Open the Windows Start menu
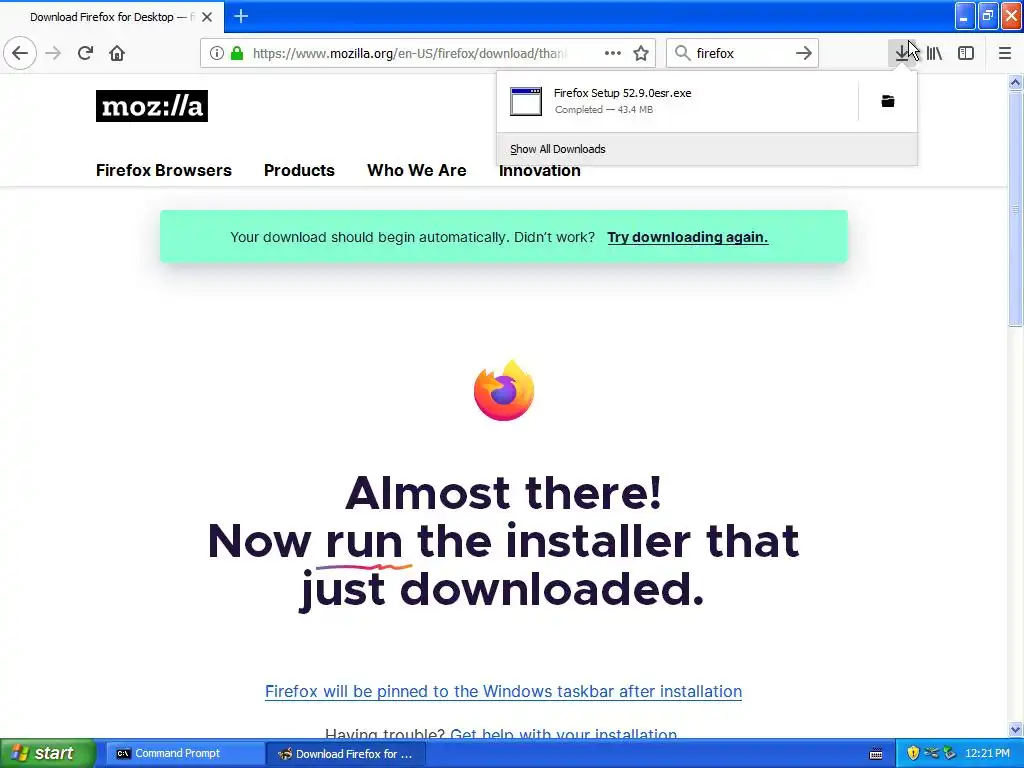 coord(47,753)
